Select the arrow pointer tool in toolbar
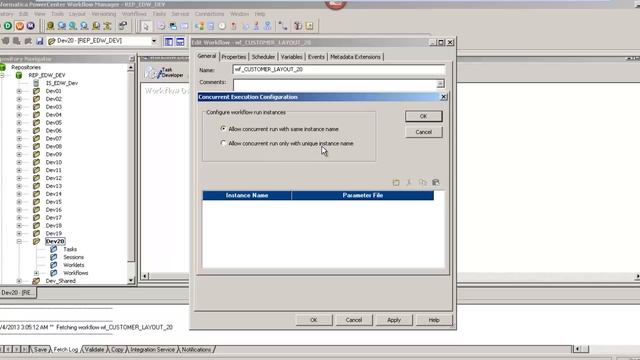Image resolution: width=640 pixels, height=360 pixels. (x=146, y=26)
